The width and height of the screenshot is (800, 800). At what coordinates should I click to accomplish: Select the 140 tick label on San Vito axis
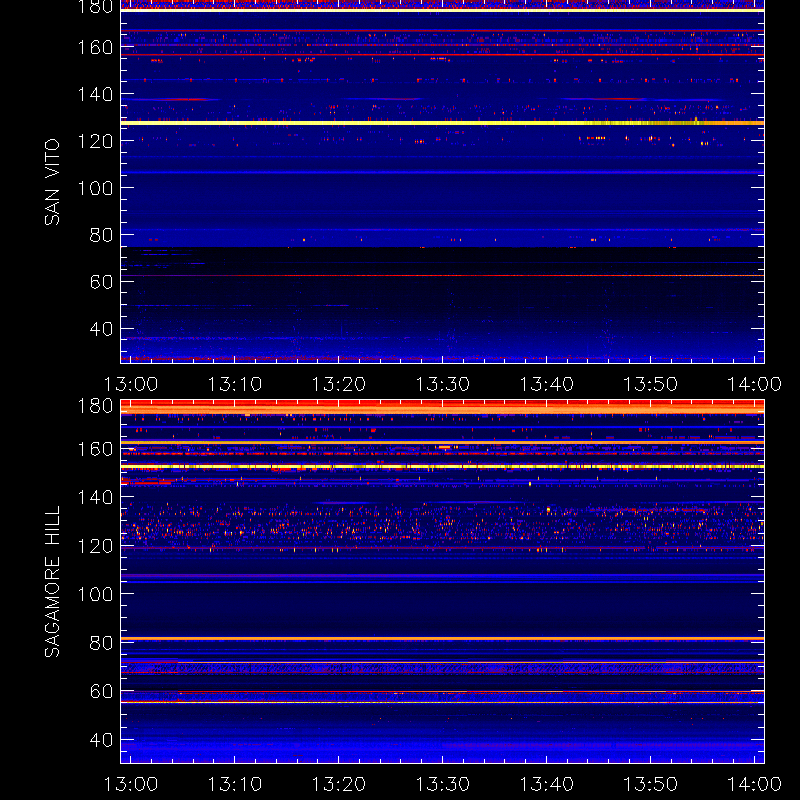[x=95, y=94]
